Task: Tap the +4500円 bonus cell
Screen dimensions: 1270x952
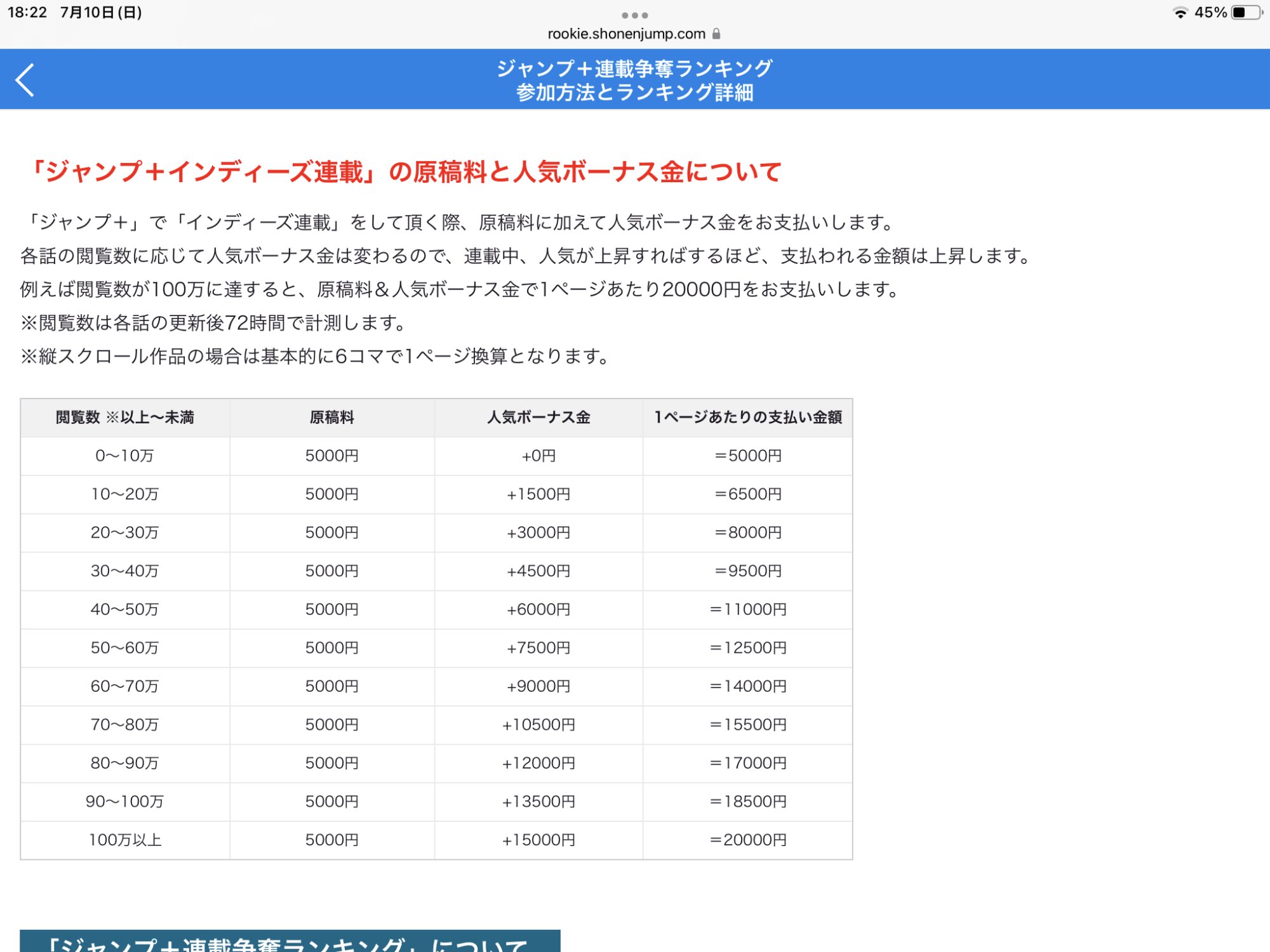Action: [538, 571]
